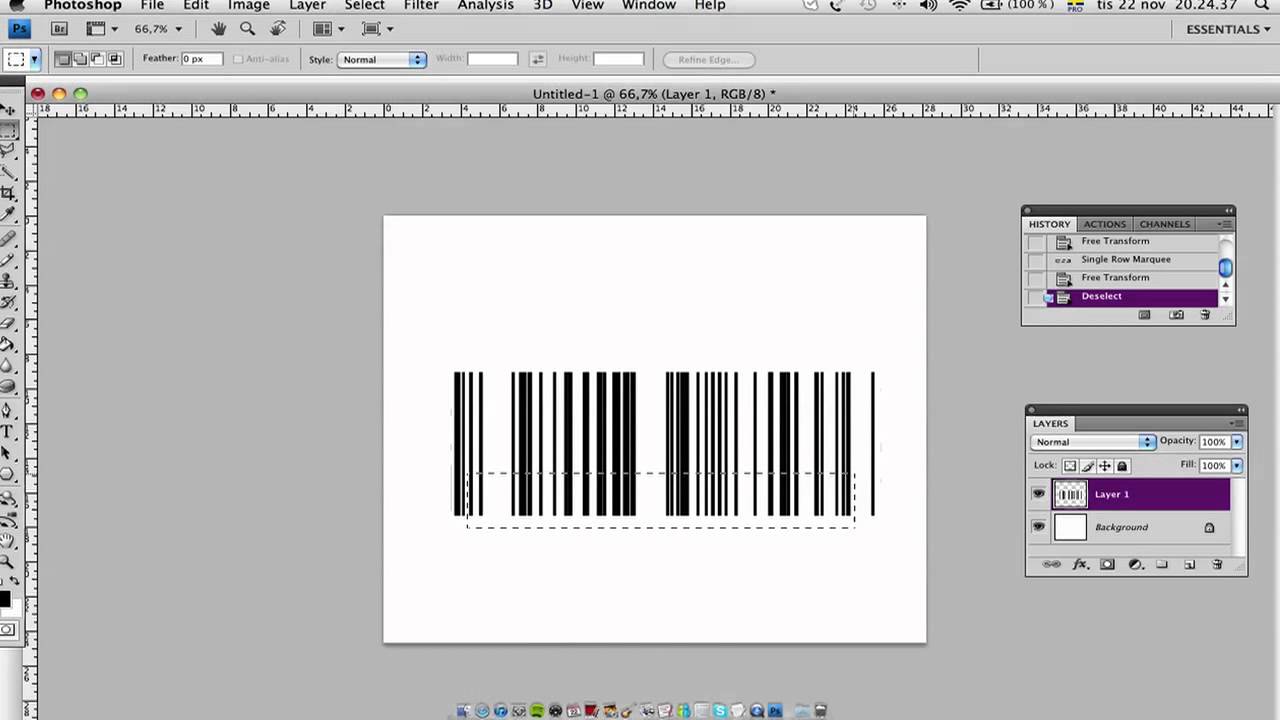Image resolution: width=1280 pixels, height=720 pixels.
Task: Create new adjustment layer icon
Action: [x=1135, y=565]
